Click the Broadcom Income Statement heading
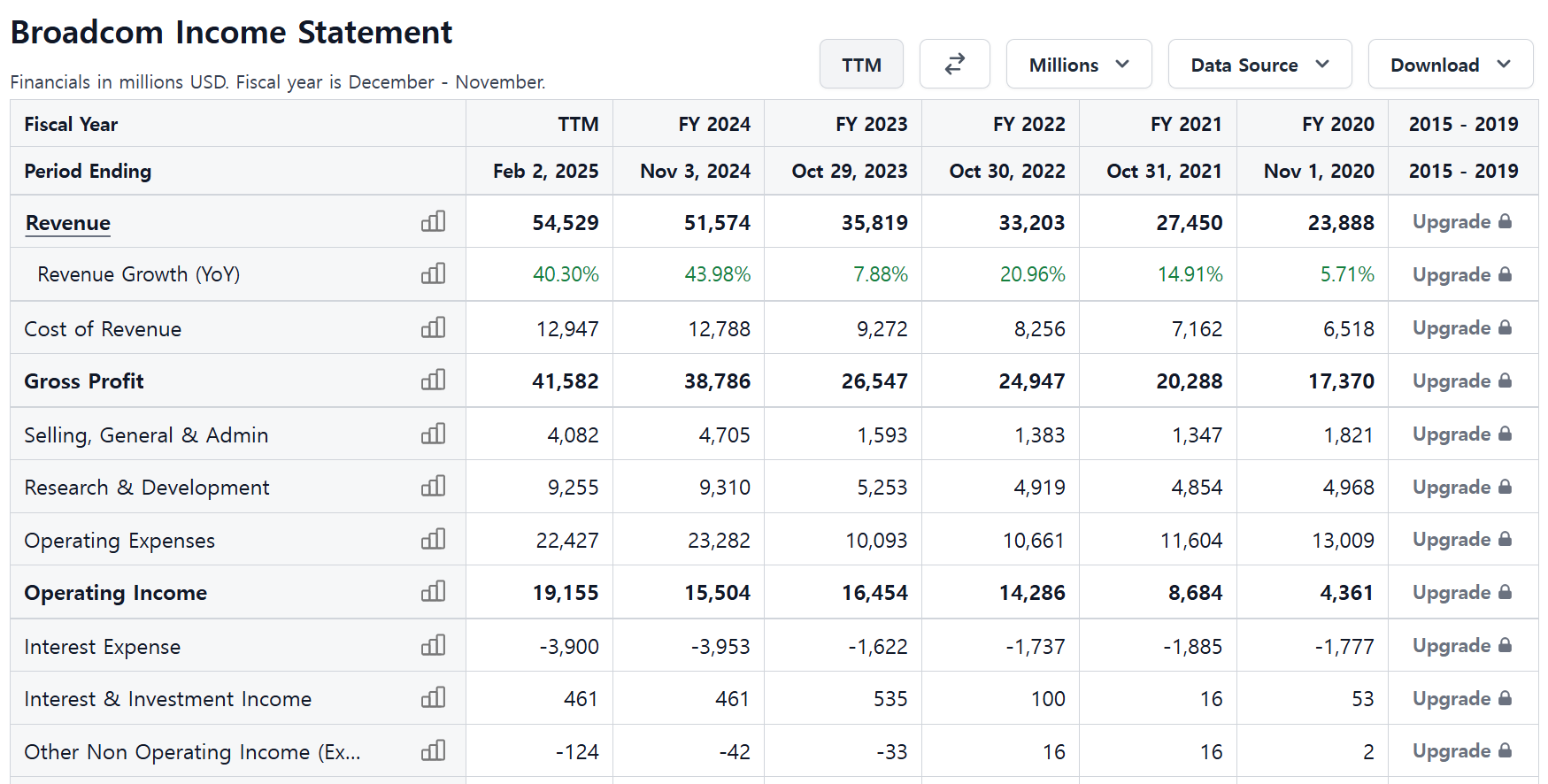 pyautogui.click(x=231, y=32)
